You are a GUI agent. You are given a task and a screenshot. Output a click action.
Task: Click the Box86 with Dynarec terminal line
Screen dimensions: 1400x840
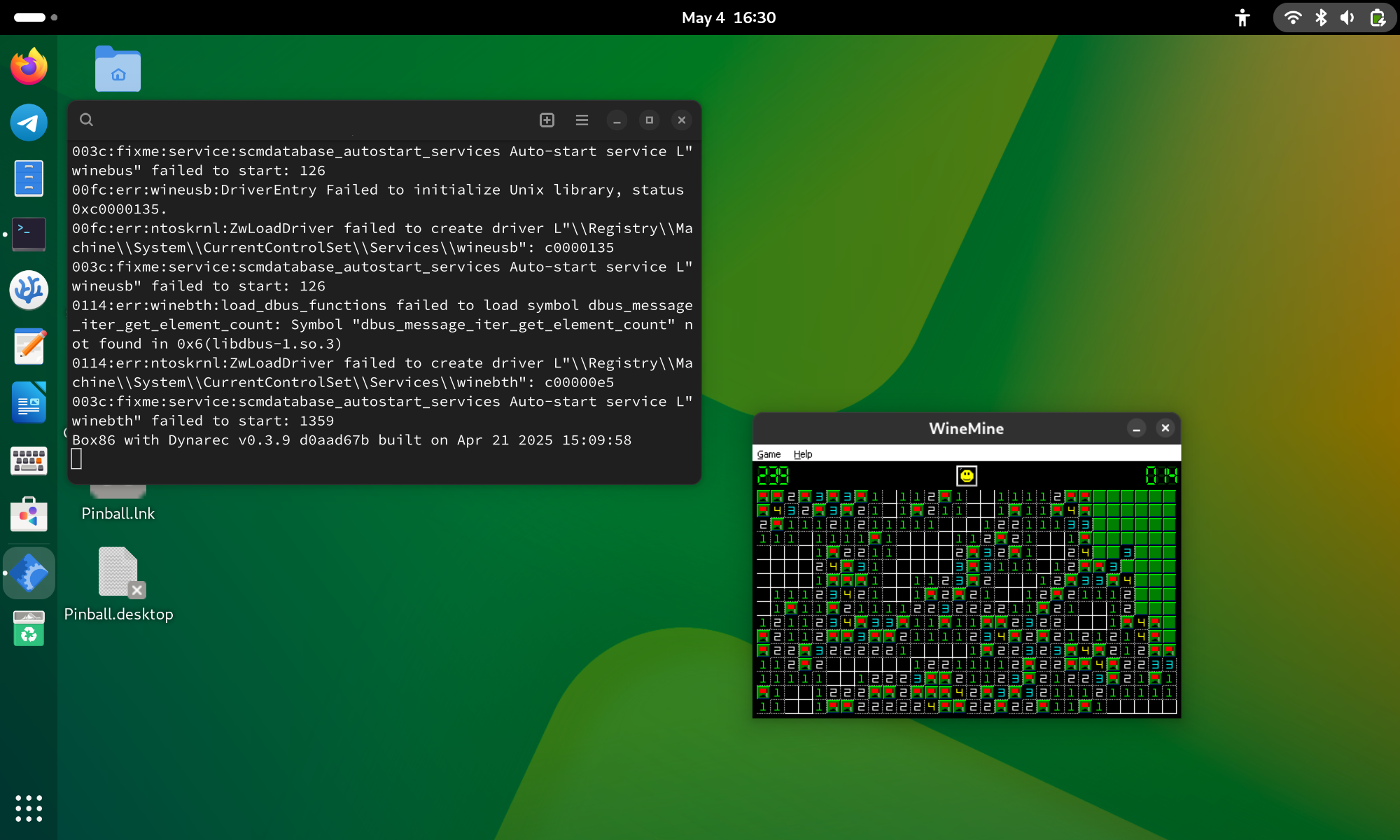(352, 440)
